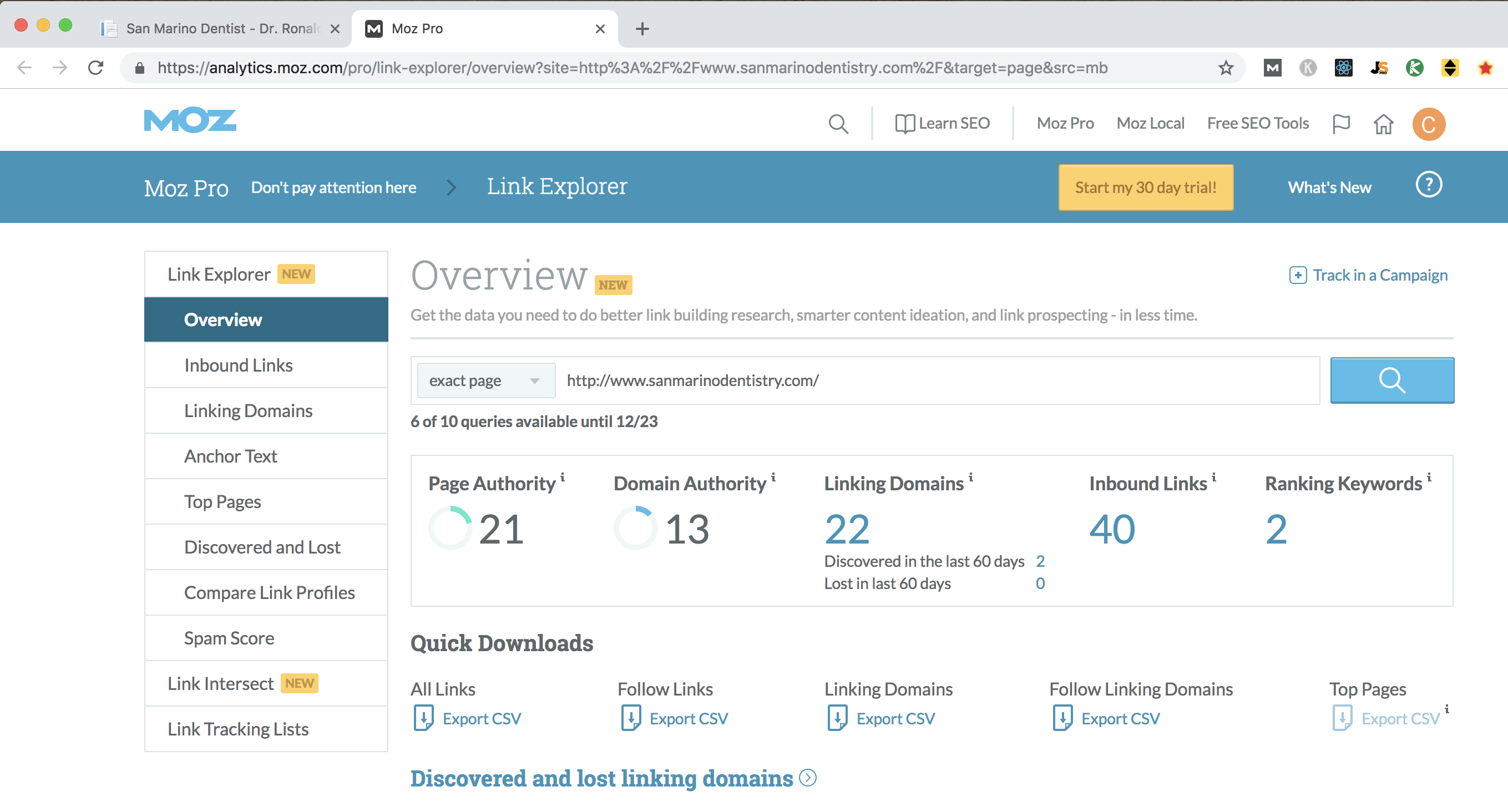The height and width of the screenshot is (812, 1508).
Task: Click the JS extension icon
Action: coord(1379,68)
